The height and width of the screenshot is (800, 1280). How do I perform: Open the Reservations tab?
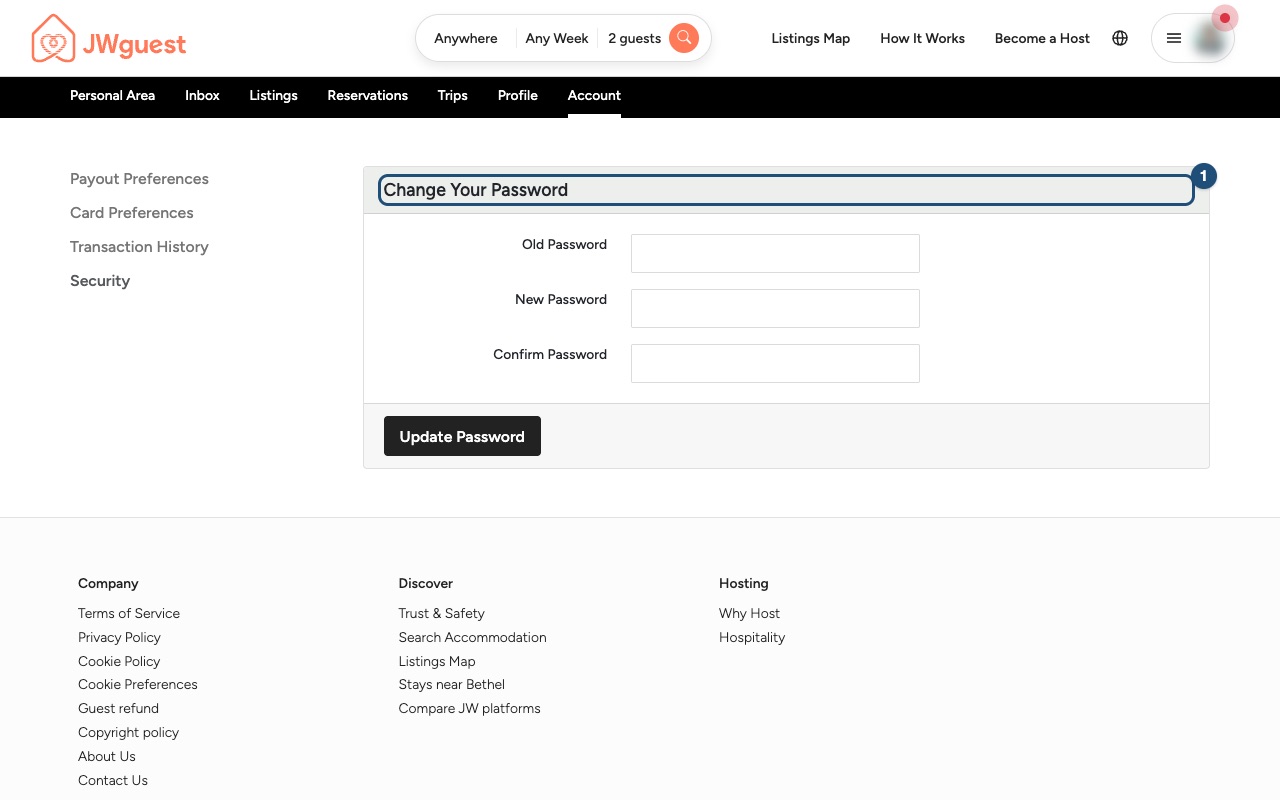(368, 96)
